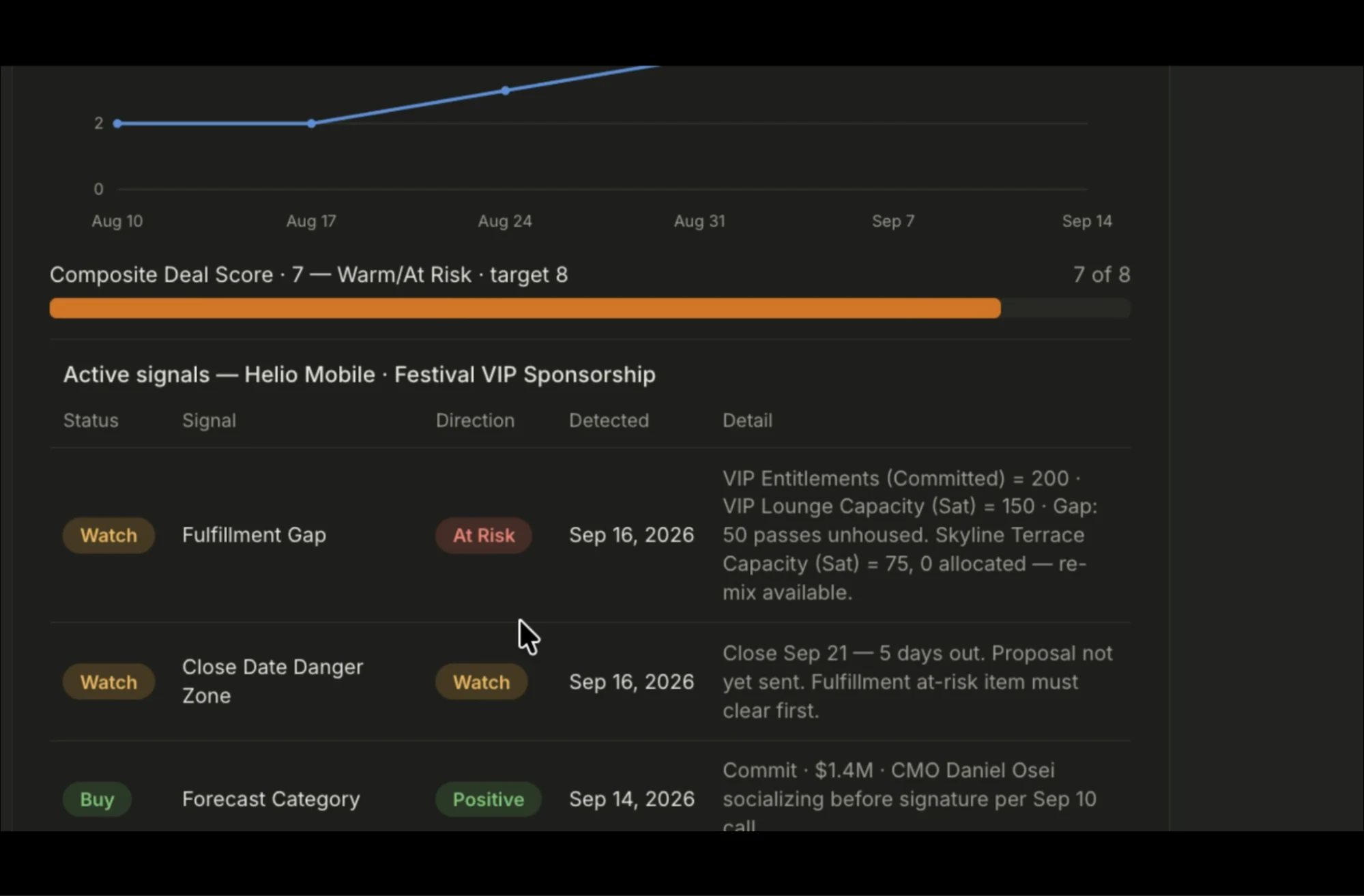Sort by the Status column header
This screenshot has width=1364, height=896.
91,420
